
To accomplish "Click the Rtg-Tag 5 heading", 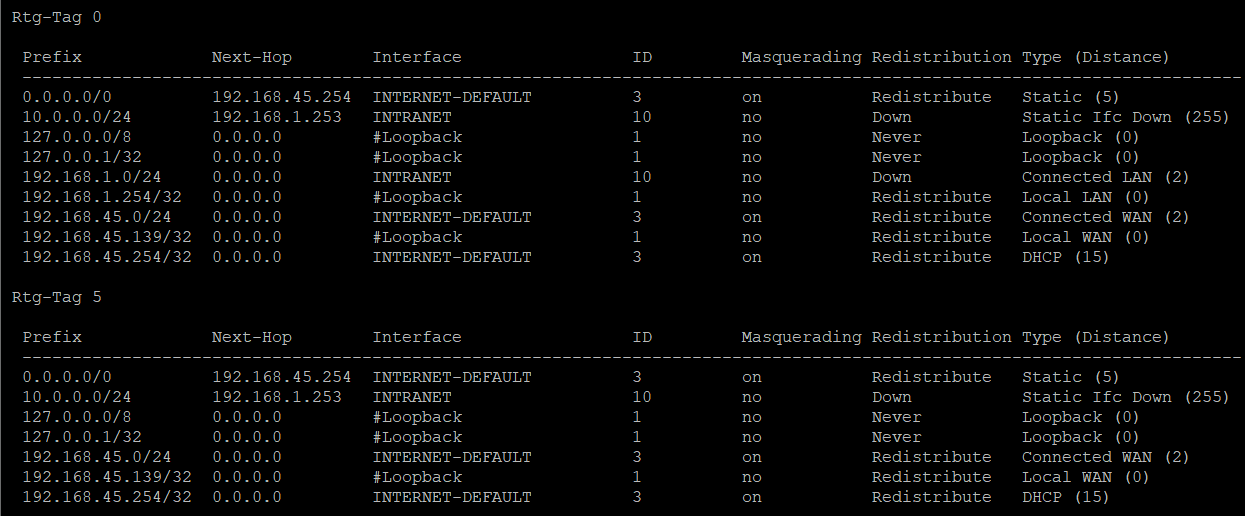I will coord(56,297).
